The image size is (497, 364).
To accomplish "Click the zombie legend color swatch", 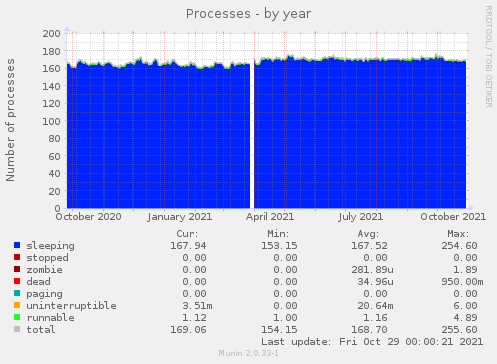I will point(17,269).
